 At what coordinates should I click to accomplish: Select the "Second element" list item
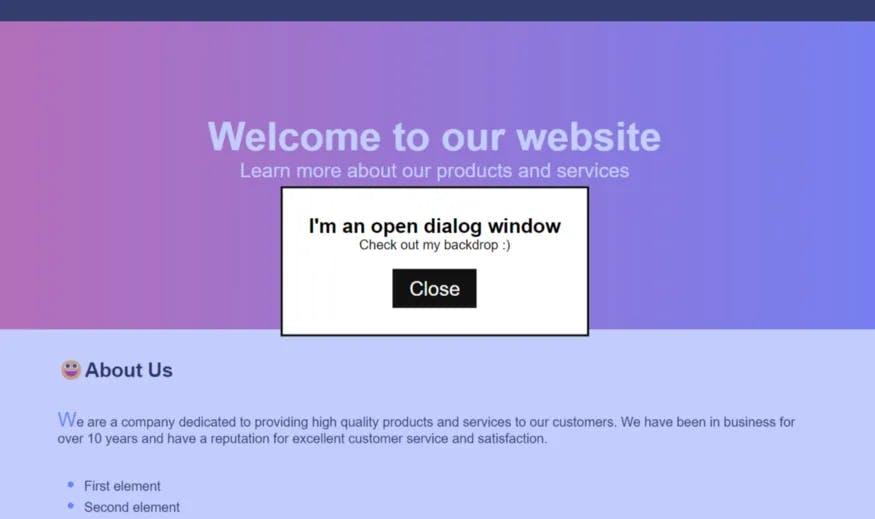132,507
